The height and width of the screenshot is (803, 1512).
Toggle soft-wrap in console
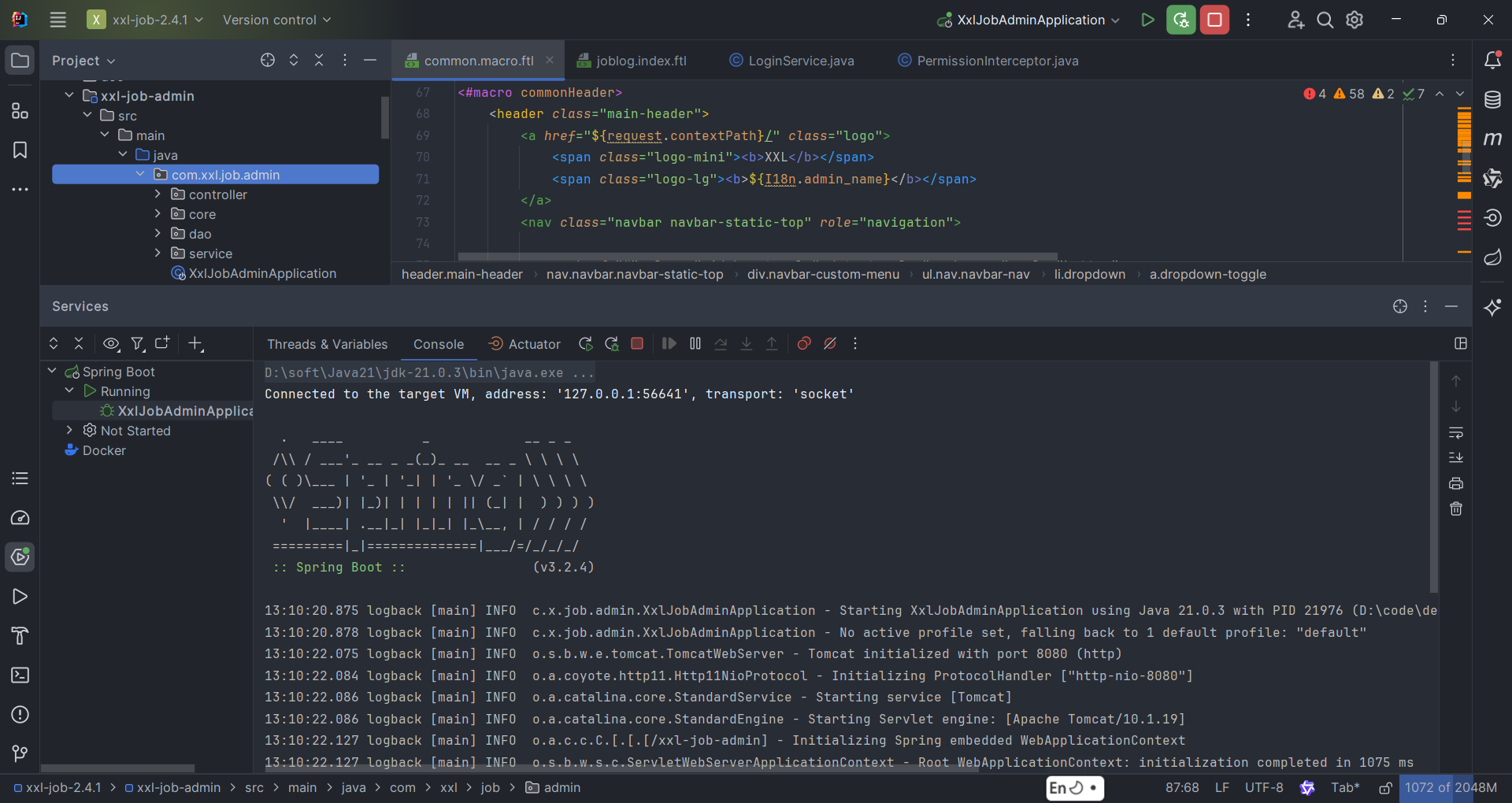click(1456, 432)
